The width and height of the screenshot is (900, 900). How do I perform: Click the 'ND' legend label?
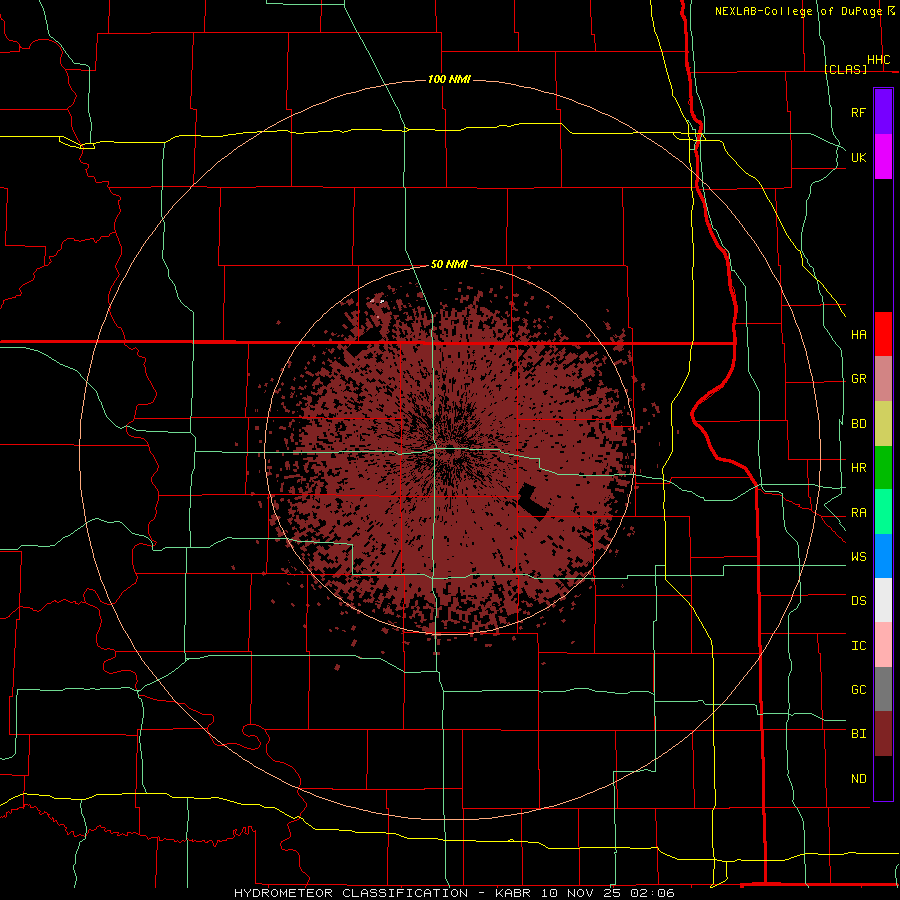coord(858,779)
